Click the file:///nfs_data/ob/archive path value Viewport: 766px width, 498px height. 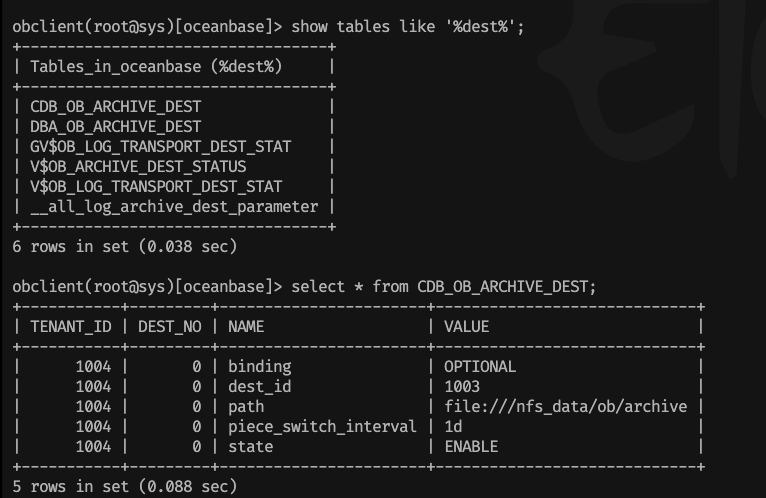[566, 407]
